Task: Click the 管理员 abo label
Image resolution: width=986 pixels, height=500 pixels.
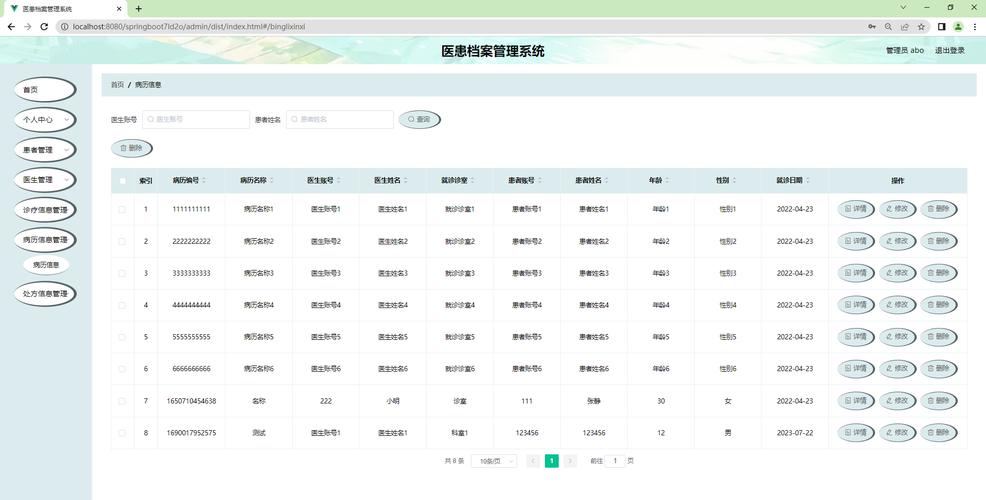Action: (x=905, y=50)
